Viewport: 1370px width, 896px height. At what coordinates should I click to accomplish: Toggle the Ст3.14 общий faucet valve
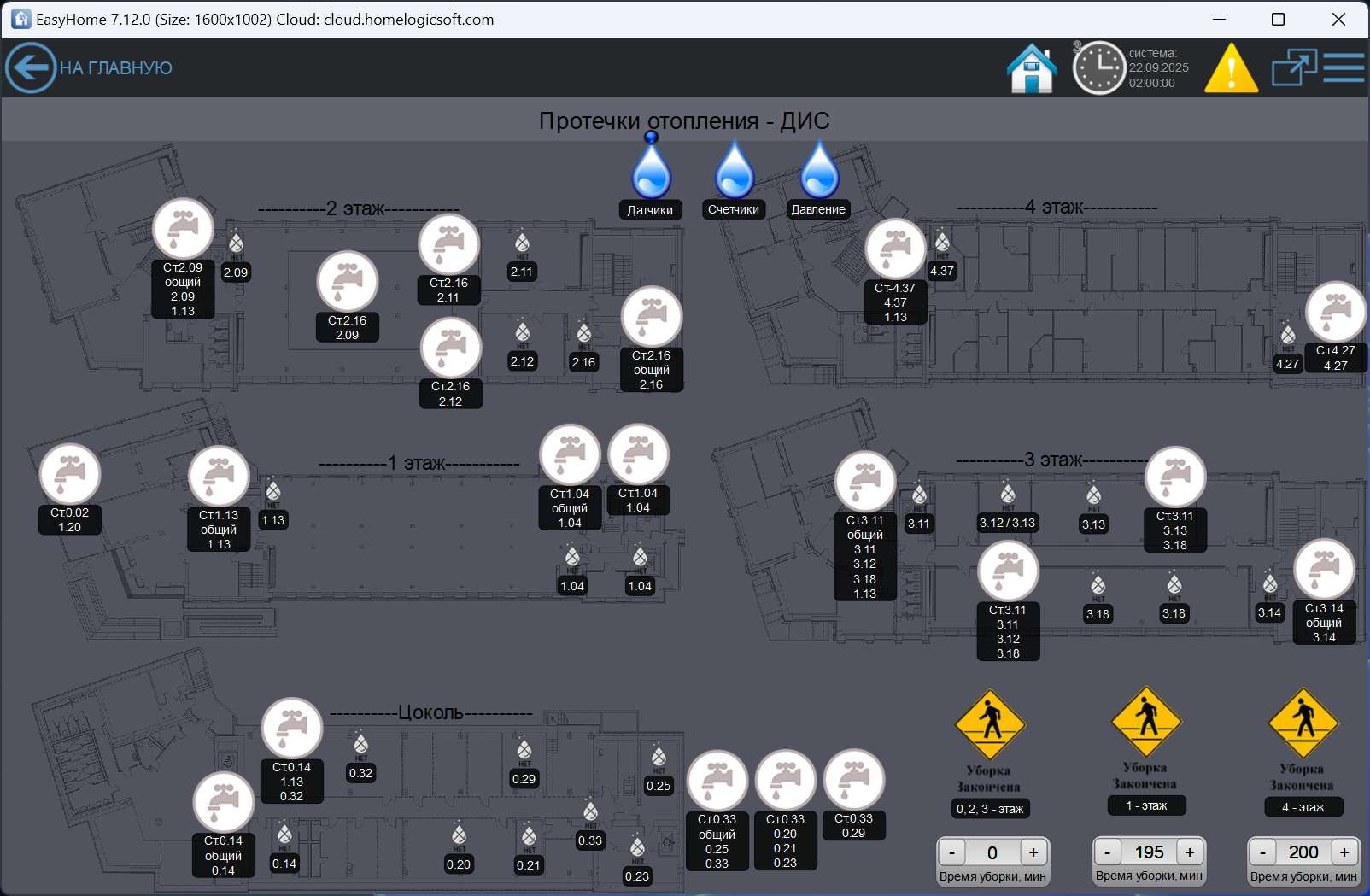1324,569
